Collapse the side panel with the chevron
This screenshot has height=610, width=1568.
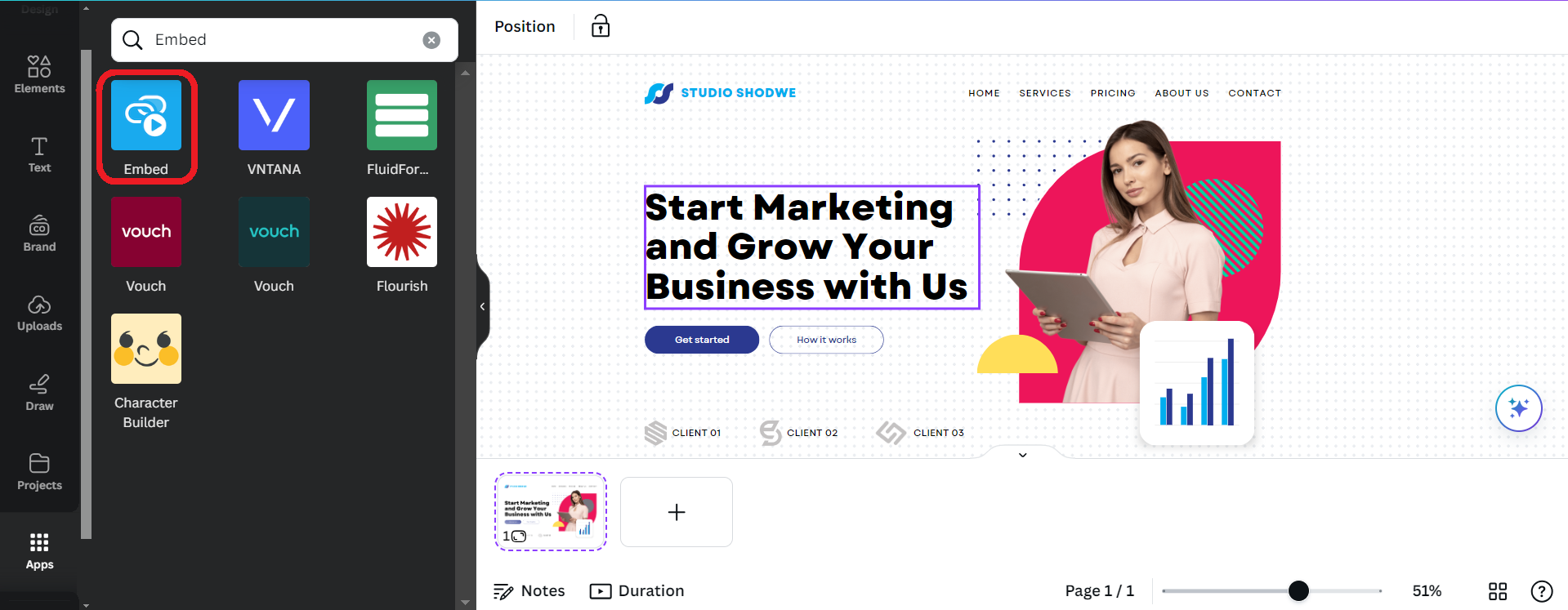[x=482, y=306]
